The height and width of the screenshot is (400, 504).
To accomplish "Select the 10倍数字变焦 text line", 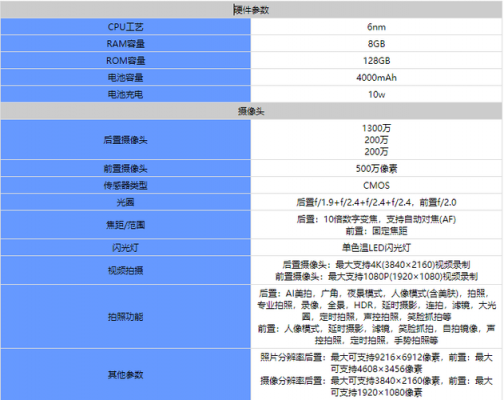I will [376, 219].
